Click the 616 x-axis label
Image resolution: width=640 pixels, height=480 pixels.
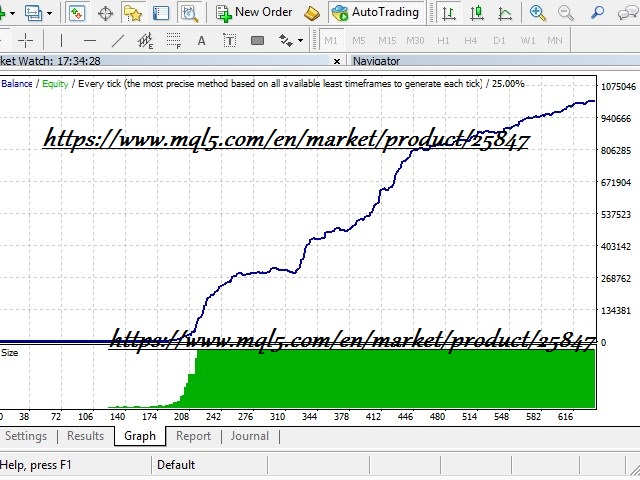coord(565,417)
